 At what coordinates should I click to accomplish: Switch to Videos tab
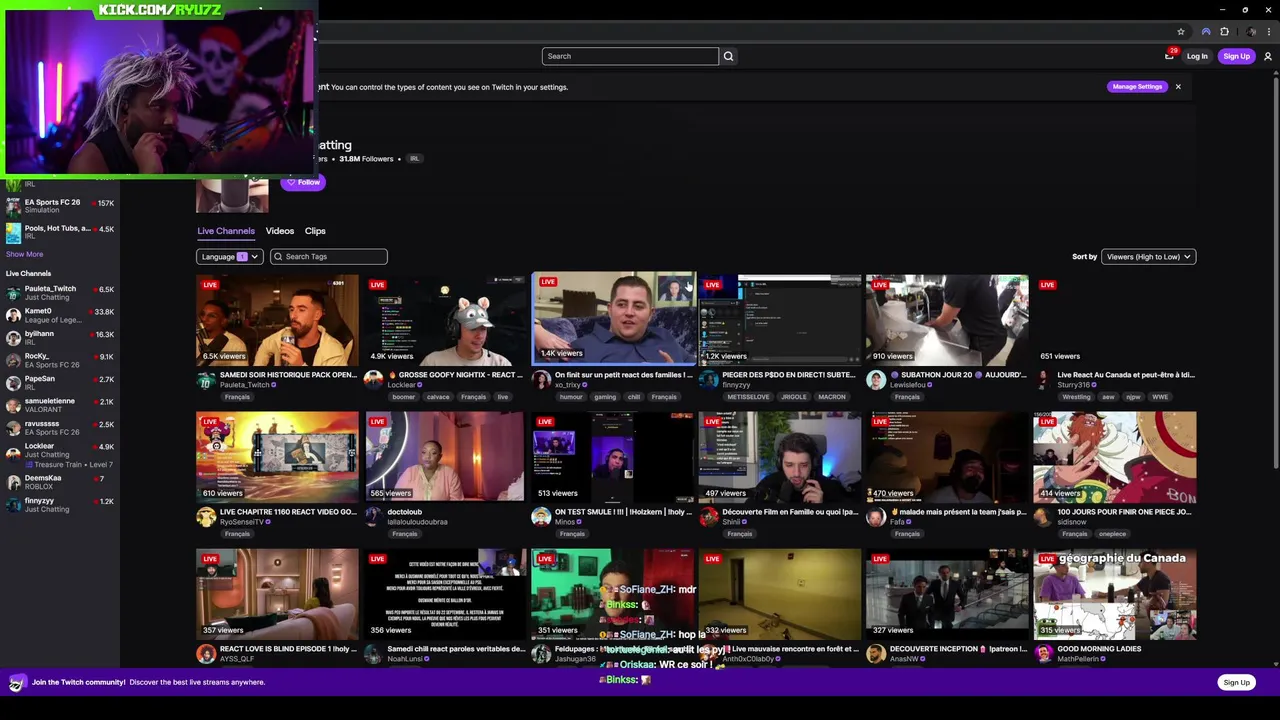[280, 231]
